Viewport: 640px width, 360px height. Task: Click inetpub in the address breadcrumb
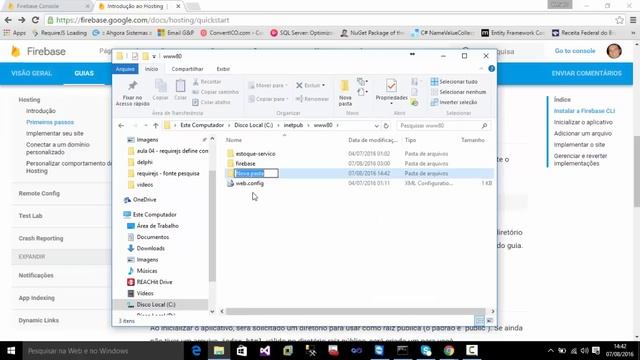coord(293,125)
